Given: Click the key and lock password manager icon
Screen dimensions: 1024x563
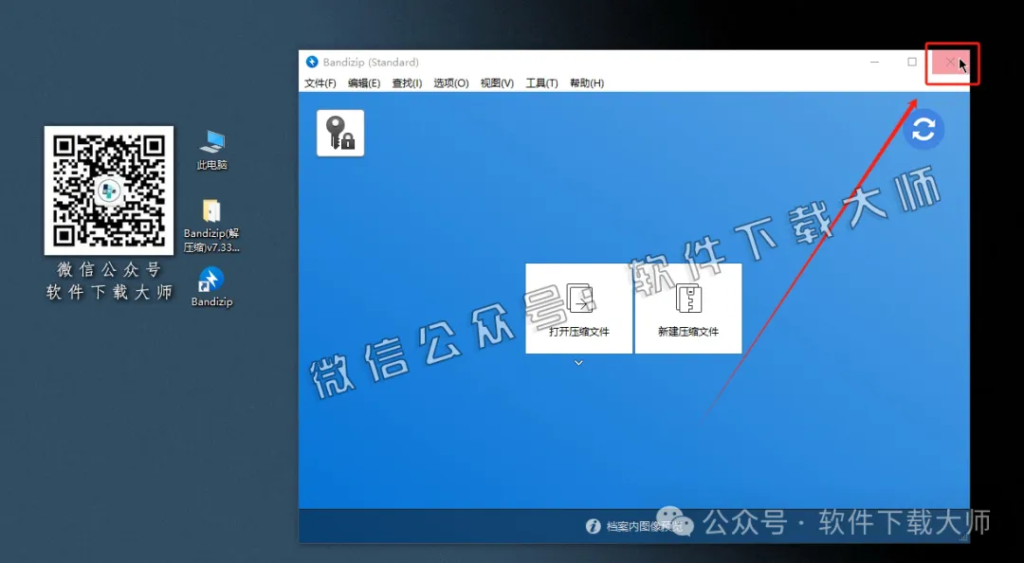Looking at the screenshot, I should 340,133.
